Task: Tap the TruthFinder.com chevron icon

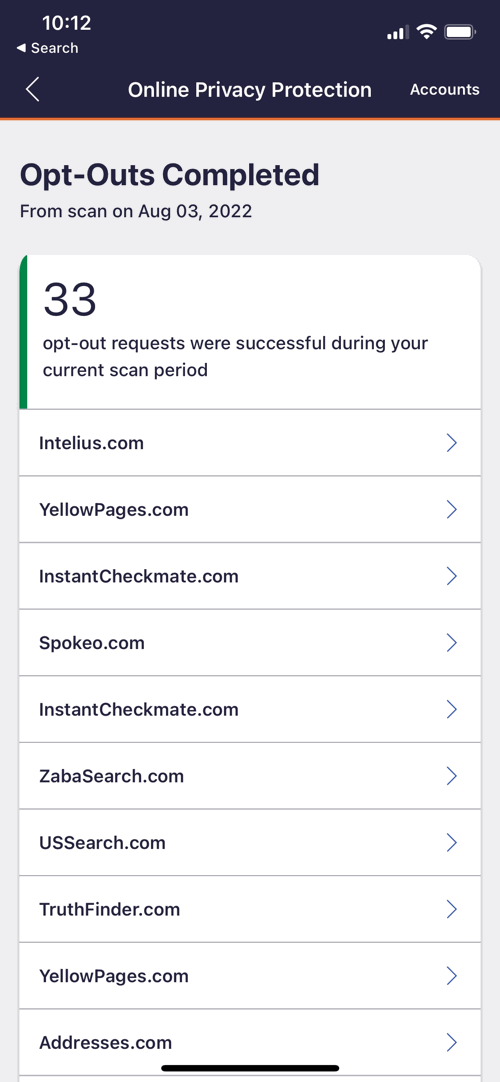Action: tap(452, 909)
